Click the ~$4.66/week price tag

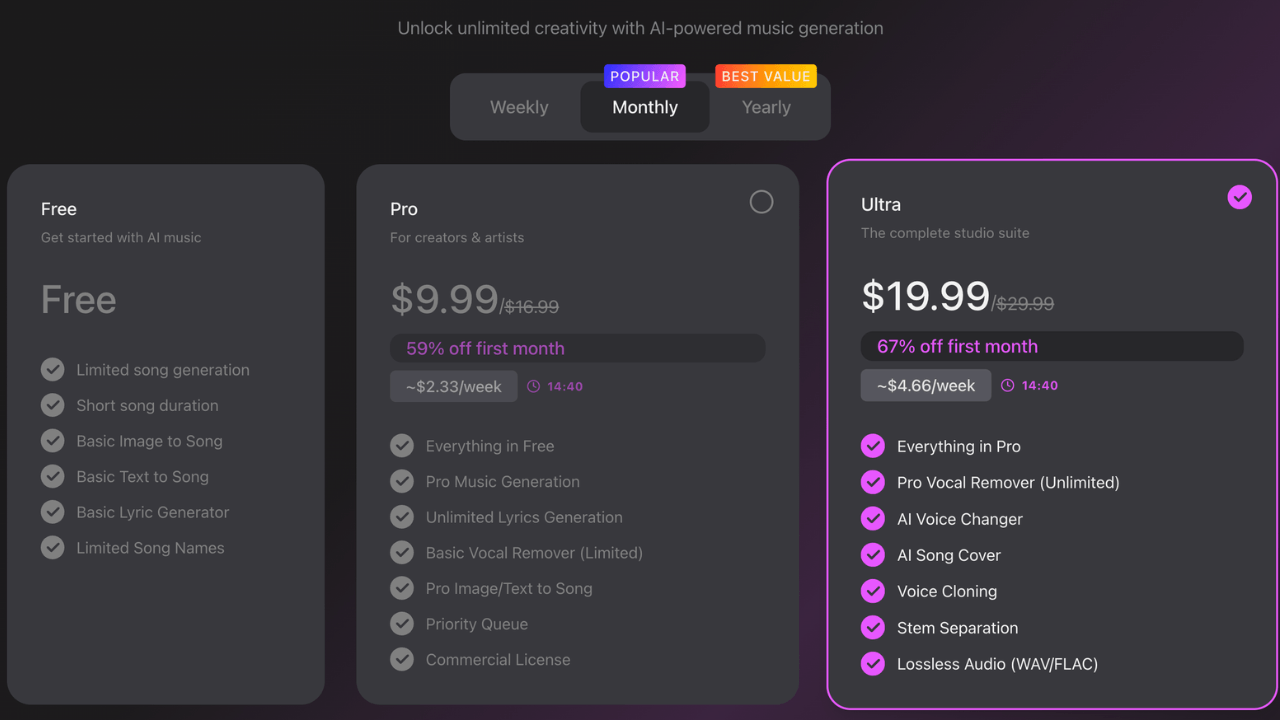[926, 386]
